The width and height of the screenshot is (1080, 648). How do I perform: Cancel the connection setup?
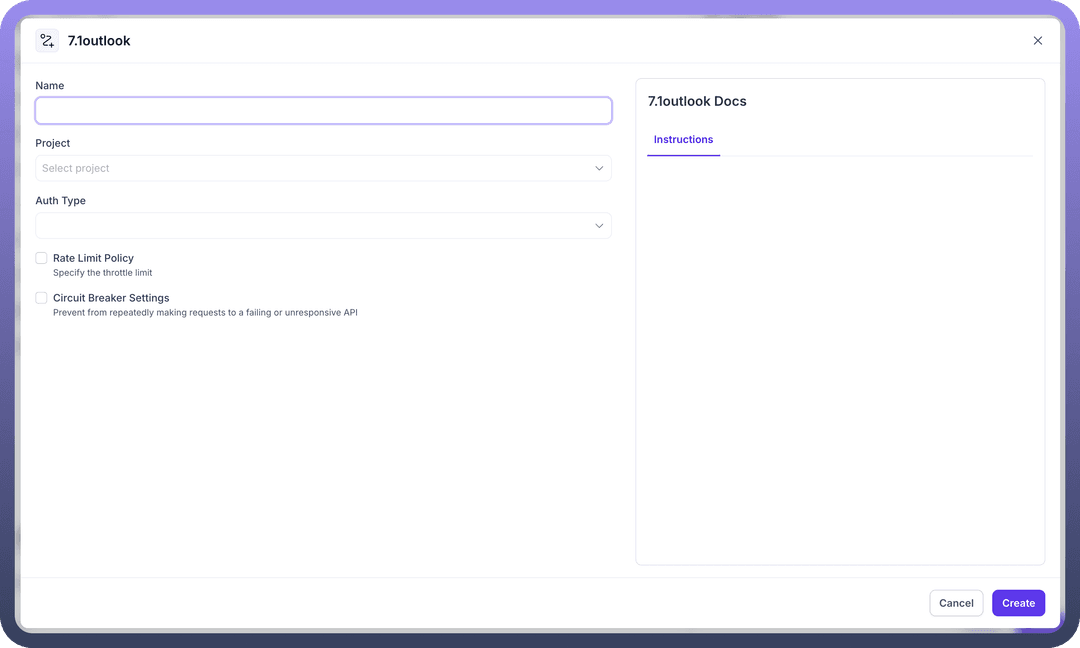[x=955, y=603]
